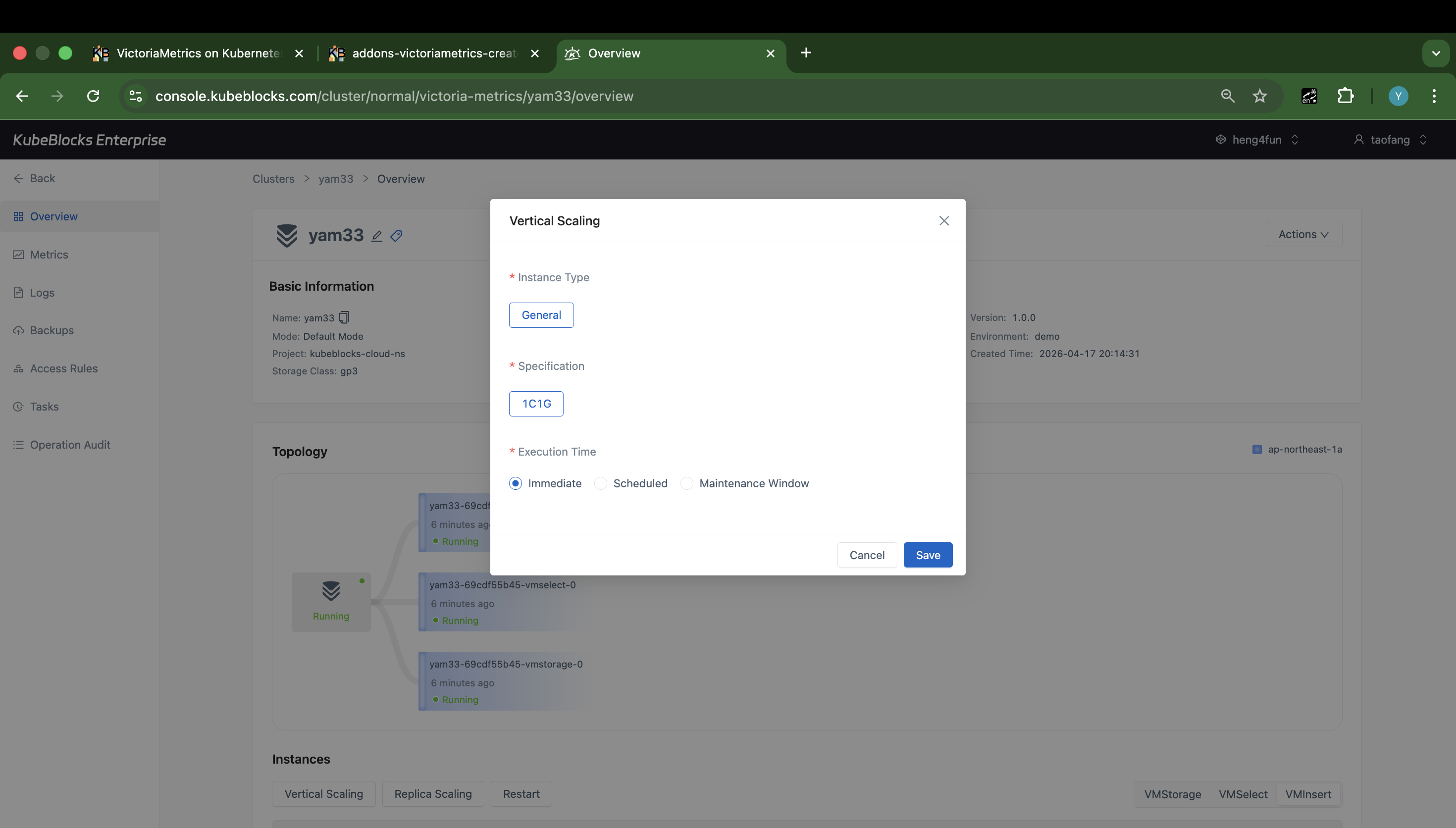Expand the tab search dropdown
This screenshot has width=1456, height=828.
(x=1436, y=53)
